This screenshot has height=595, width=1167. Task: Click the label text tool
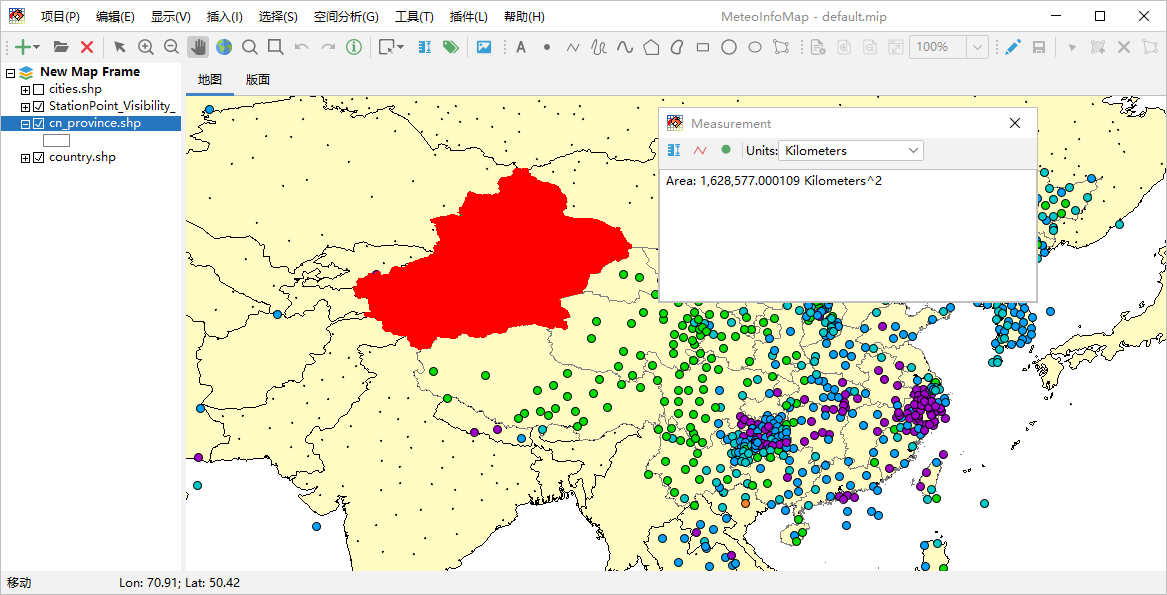tap(521, 47)
